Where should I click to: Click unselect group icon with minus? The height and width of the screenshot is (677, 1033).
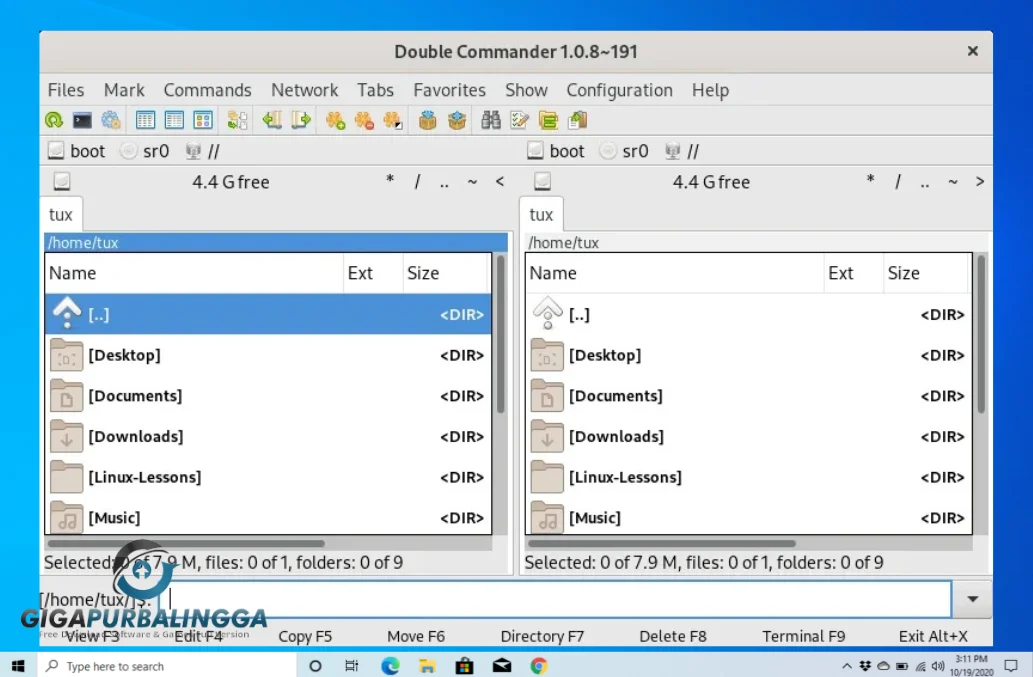[x=364, y=120]
